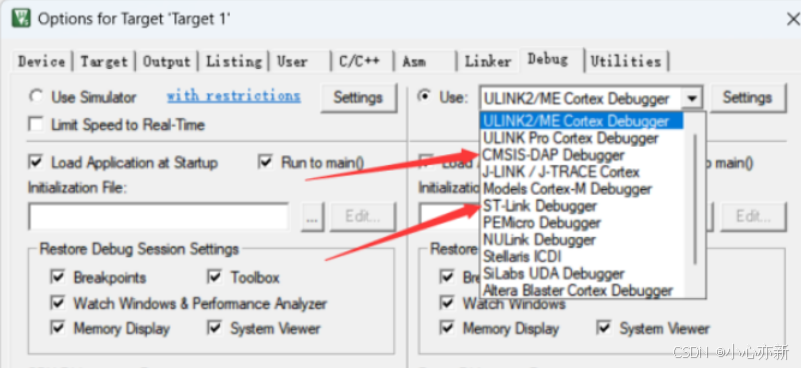The height and width of the screenshot is (368, 801).
Task: Choose ULINK Pro Cortex Debugger option
Action: (582, 138)
